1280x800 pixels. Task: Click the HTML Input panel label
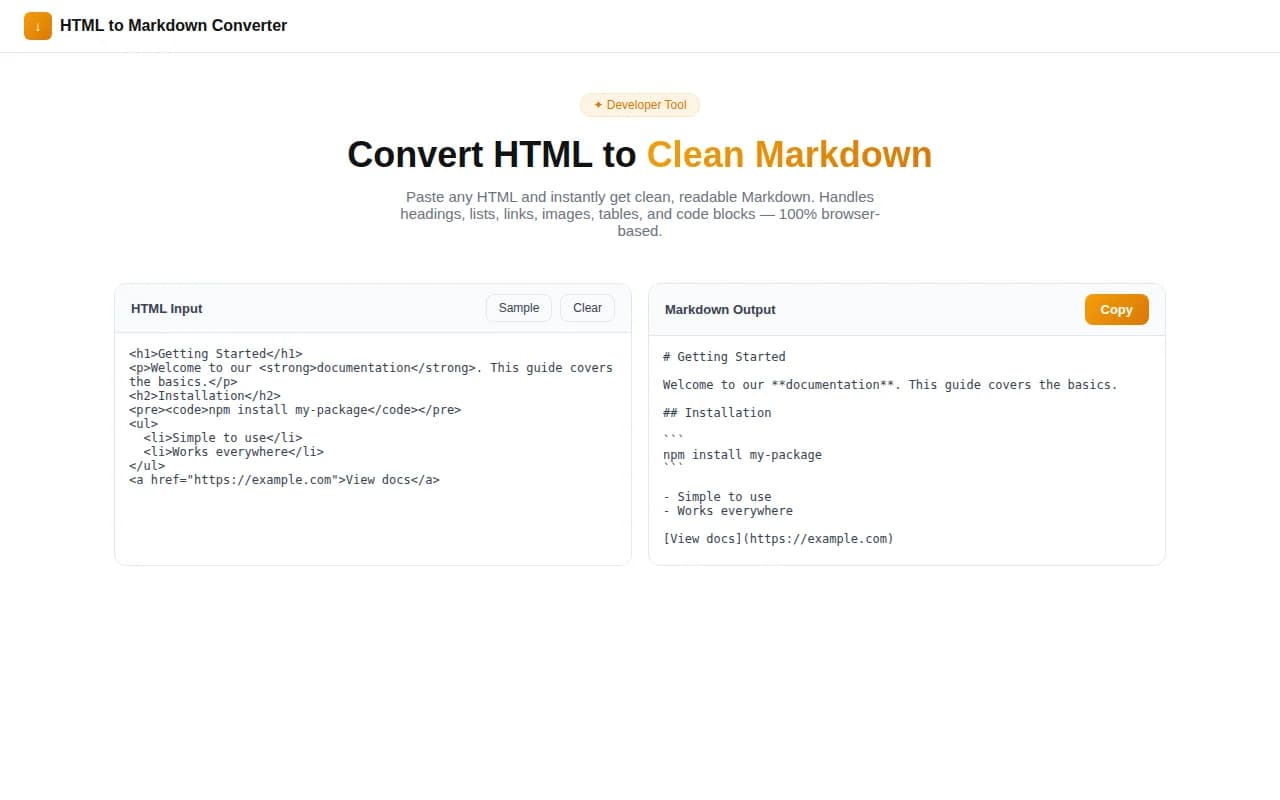(x=167, y=308)
